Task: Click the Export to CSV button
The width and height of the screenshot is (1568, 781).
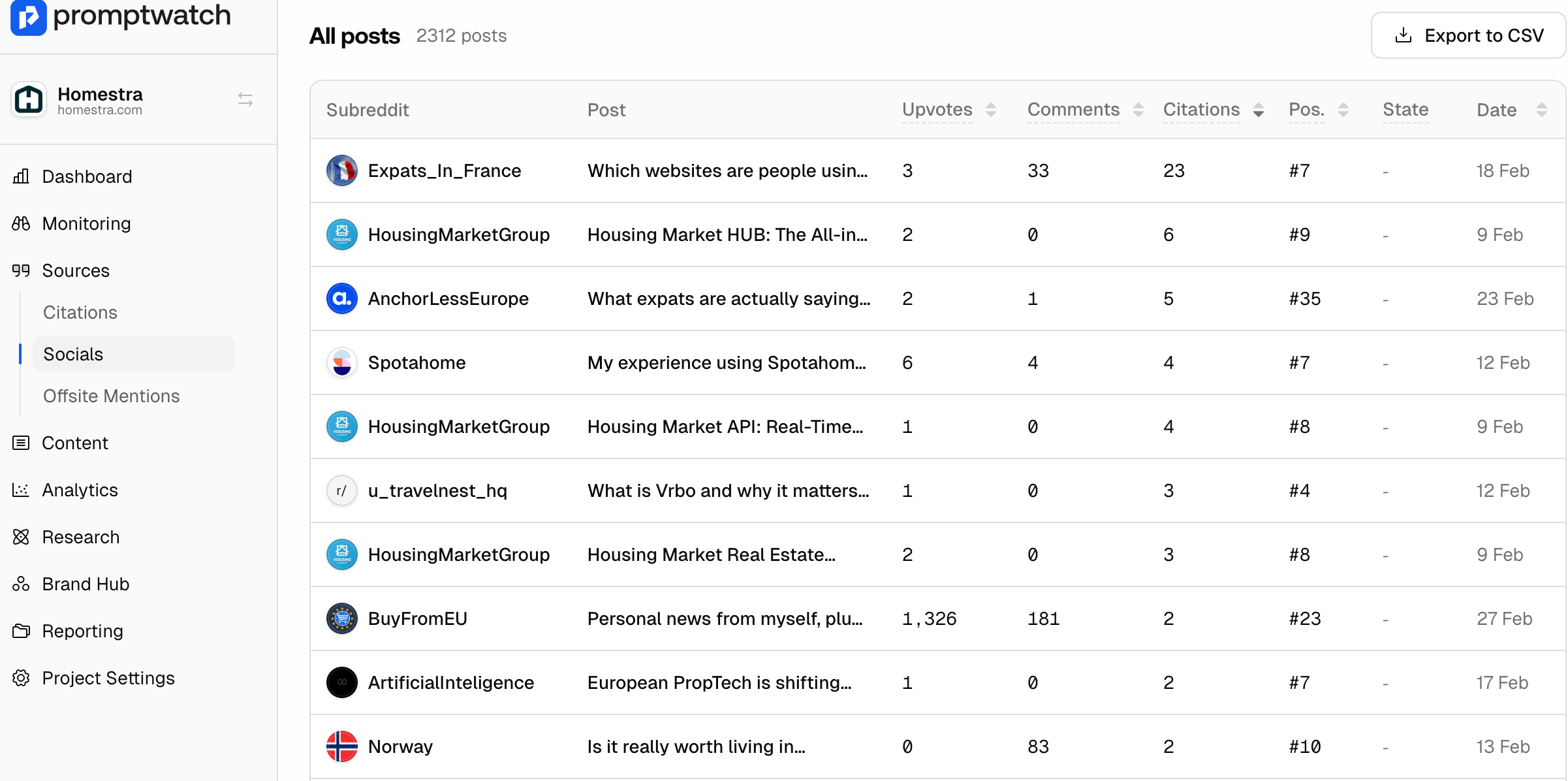Action: pos(1468,35)
